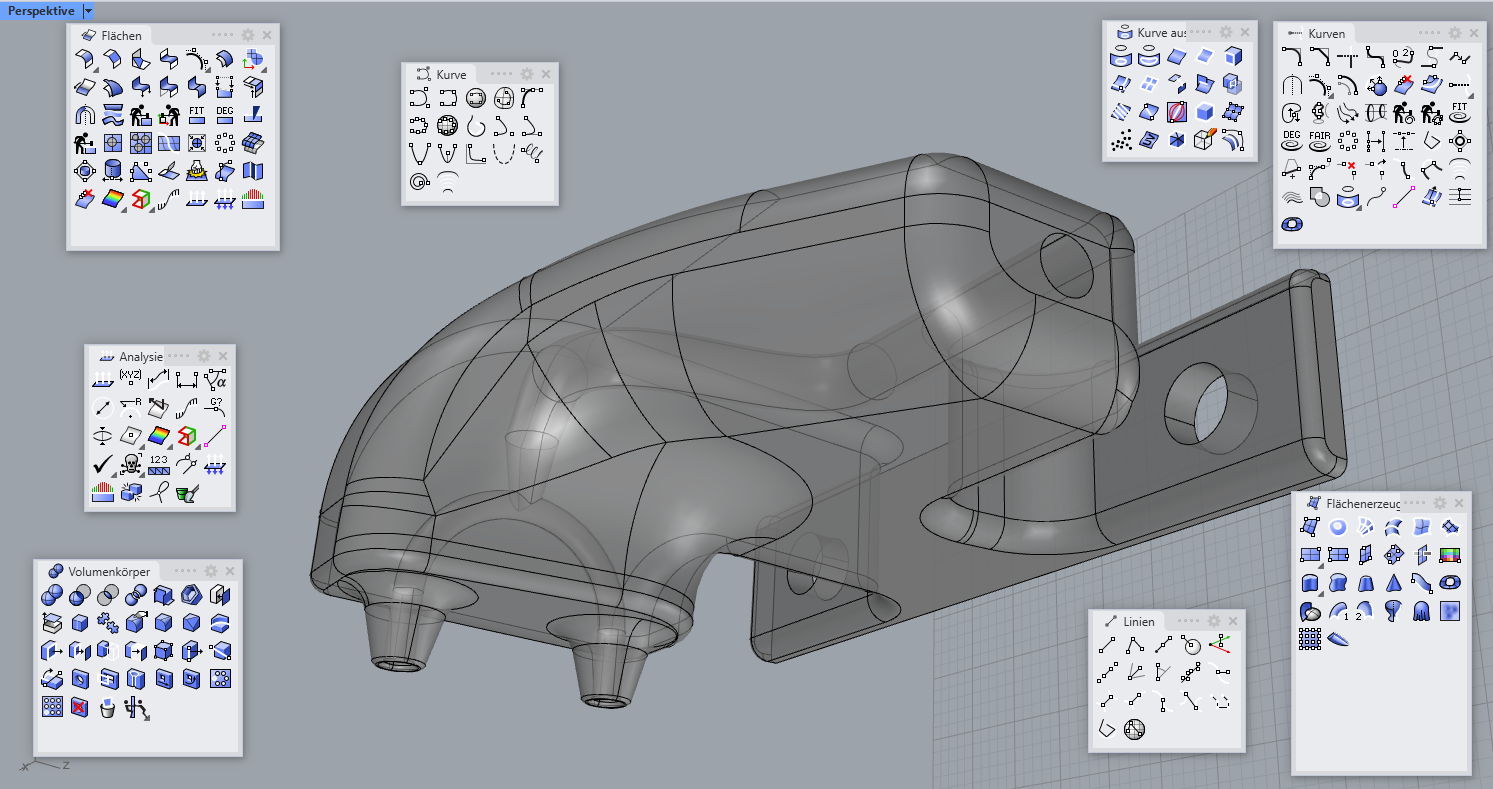Click the drag grip dots on Analysie panel
Viewport: 1493px width, 789px height.
pyautogui.click(x=181, y=356)
